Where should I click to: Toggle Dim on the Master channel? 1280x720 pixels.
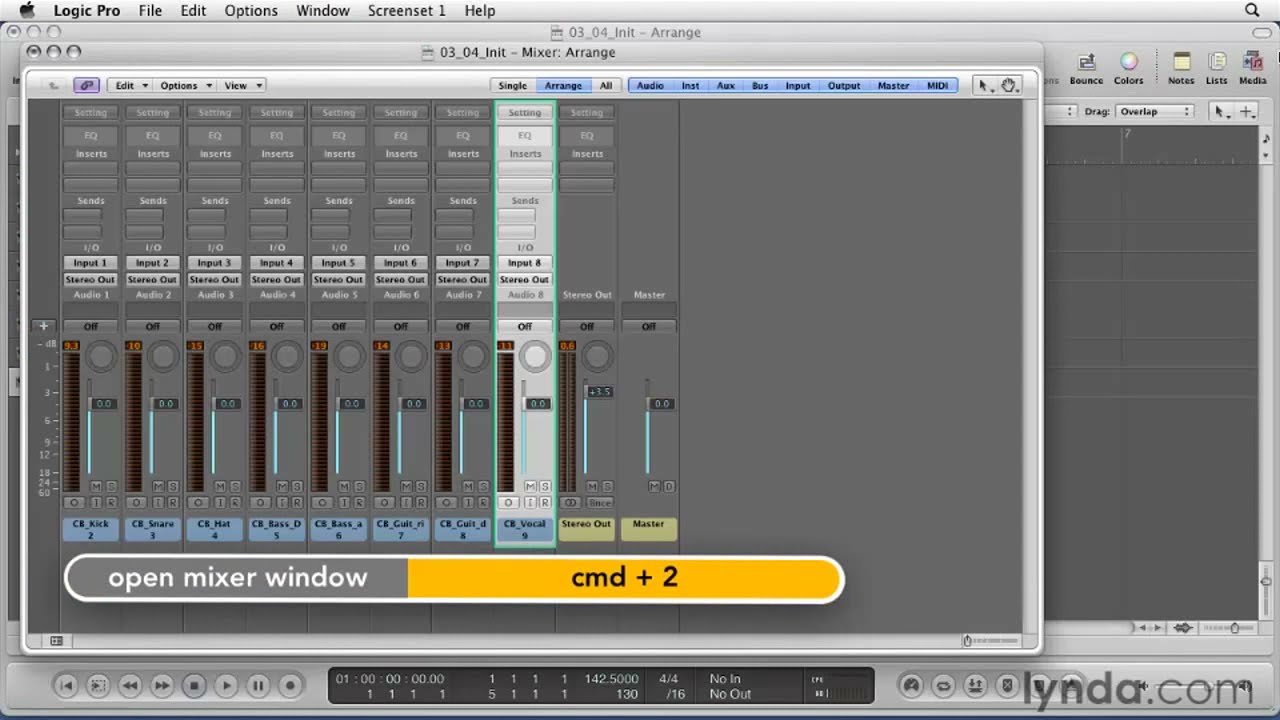coord(669,486)
